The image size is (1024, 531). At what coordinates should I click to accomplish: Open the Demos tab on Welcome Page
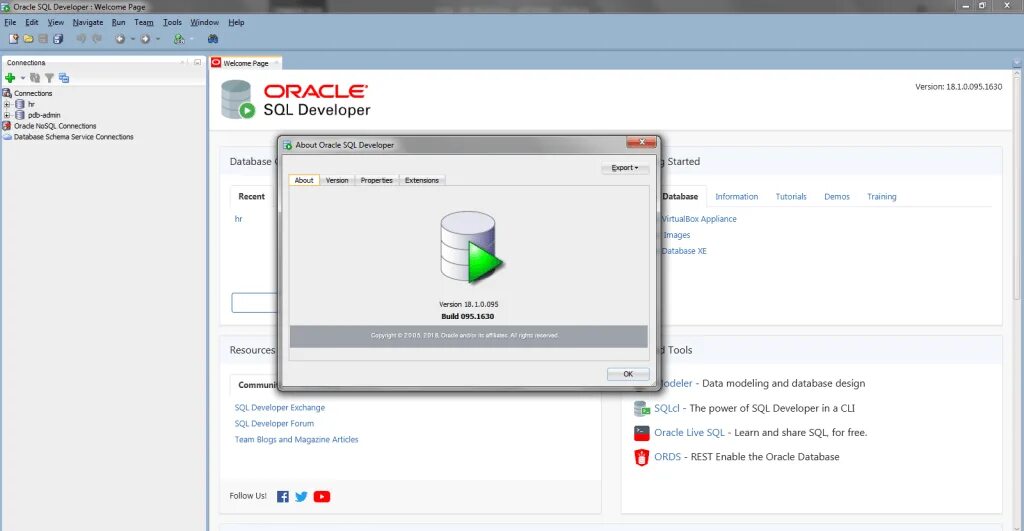[837, 197]
